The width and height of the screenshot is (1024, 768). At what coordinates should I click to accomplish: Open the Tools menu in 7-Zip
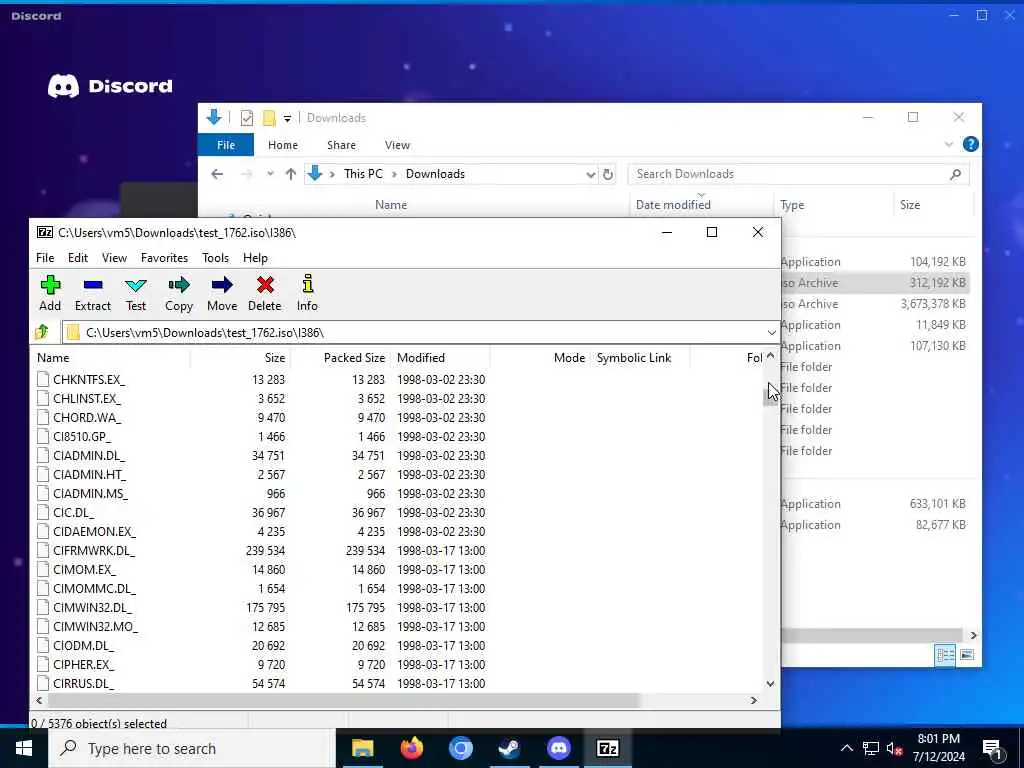tap(216, 258)
